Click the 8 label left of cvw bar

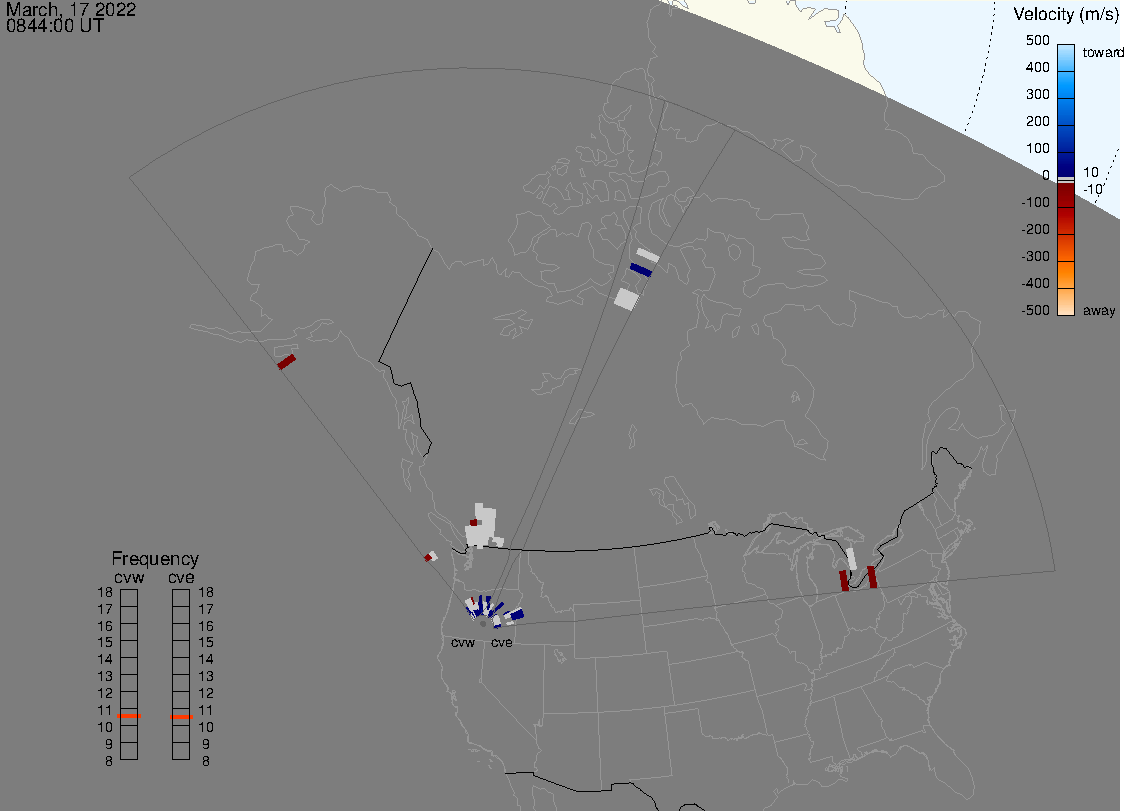pyautogui.click(x=109, y=762)
